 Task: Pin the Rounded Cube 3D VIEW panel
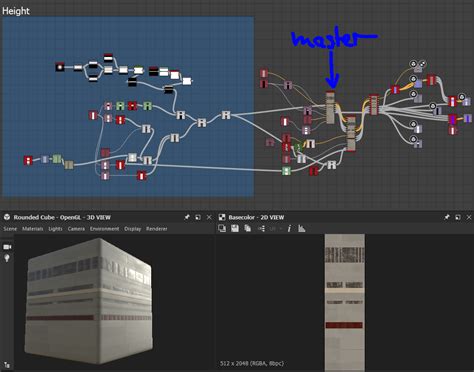(187, 217)
